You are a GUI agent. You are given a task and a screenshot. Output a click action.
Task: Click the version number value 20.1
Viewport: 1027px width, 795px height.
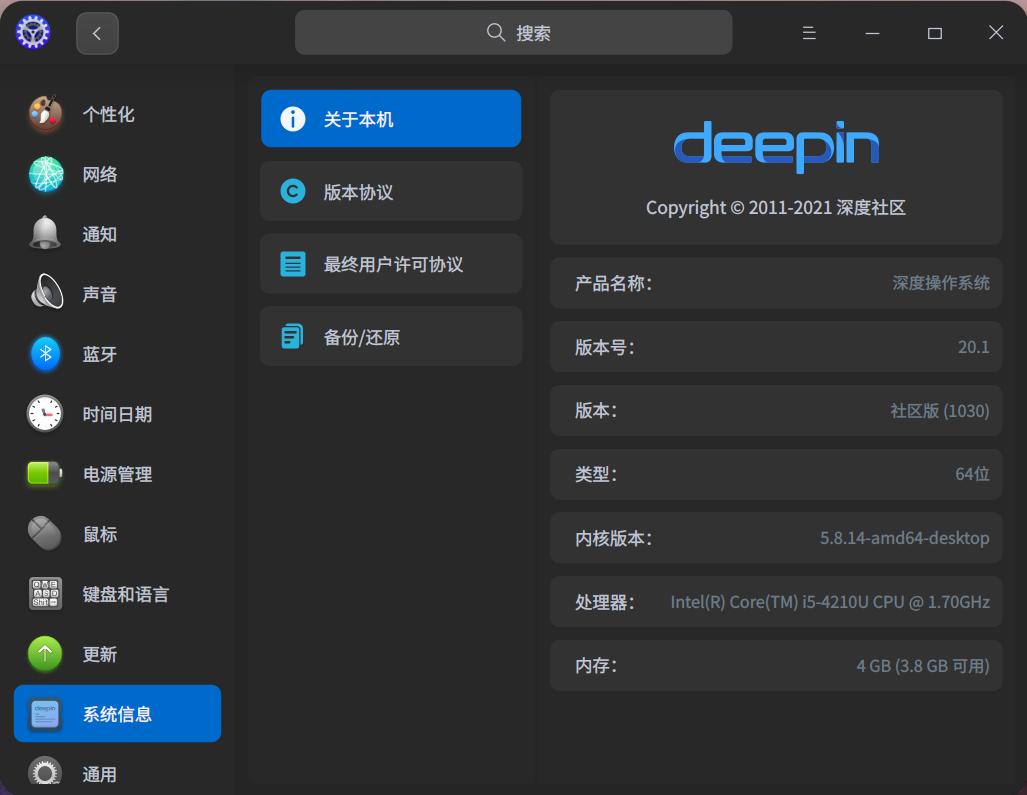(x=973, y=347)
